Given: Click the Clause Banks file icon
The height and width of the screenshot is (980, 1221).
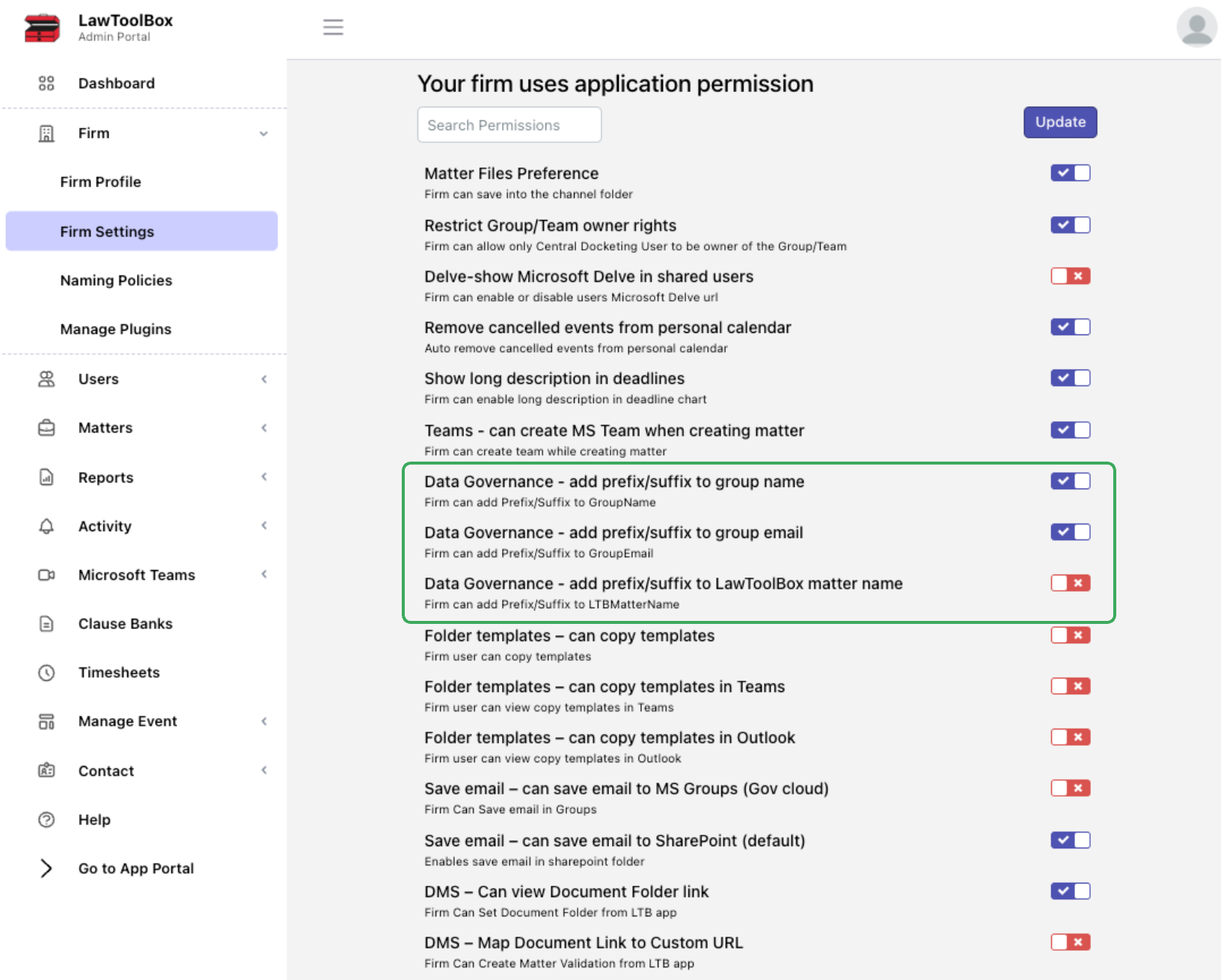Looking at the screenshot, I should tap(46, 624).
